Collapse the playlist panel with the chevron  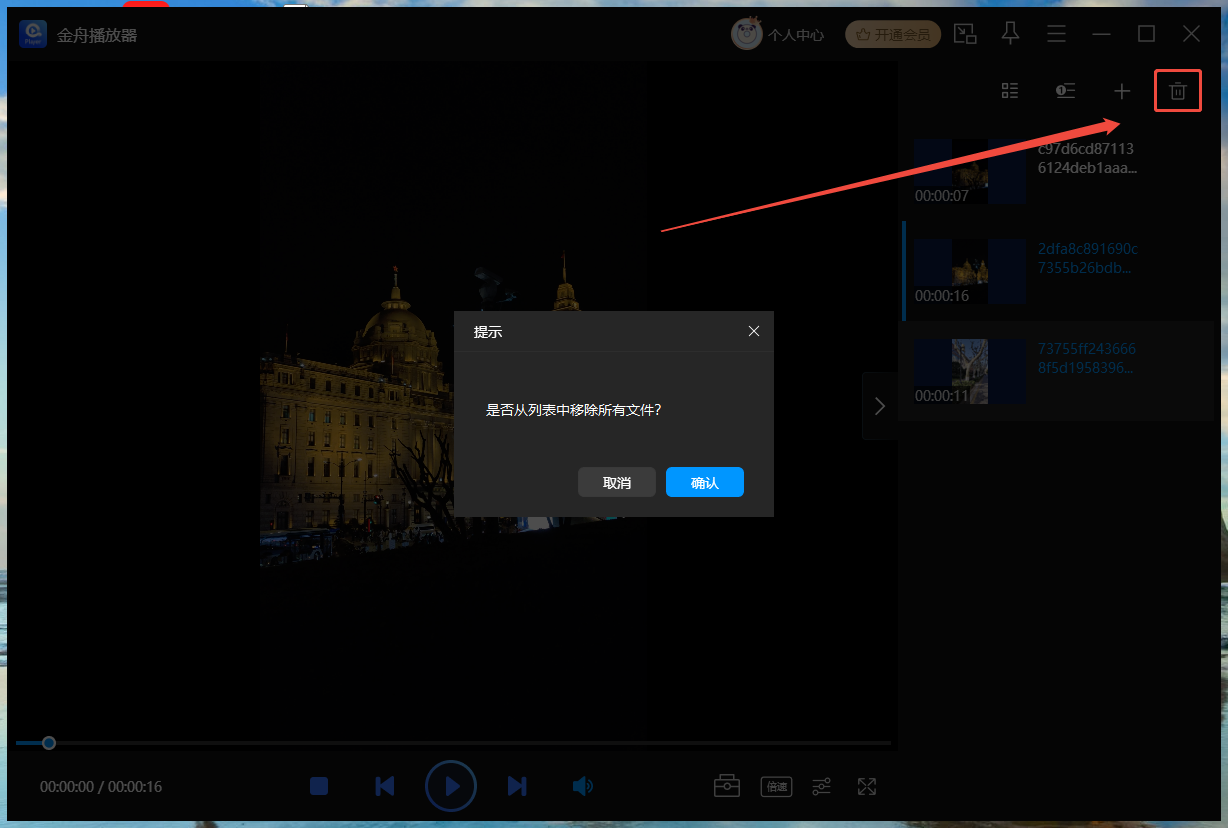click(x=880, y=406)
